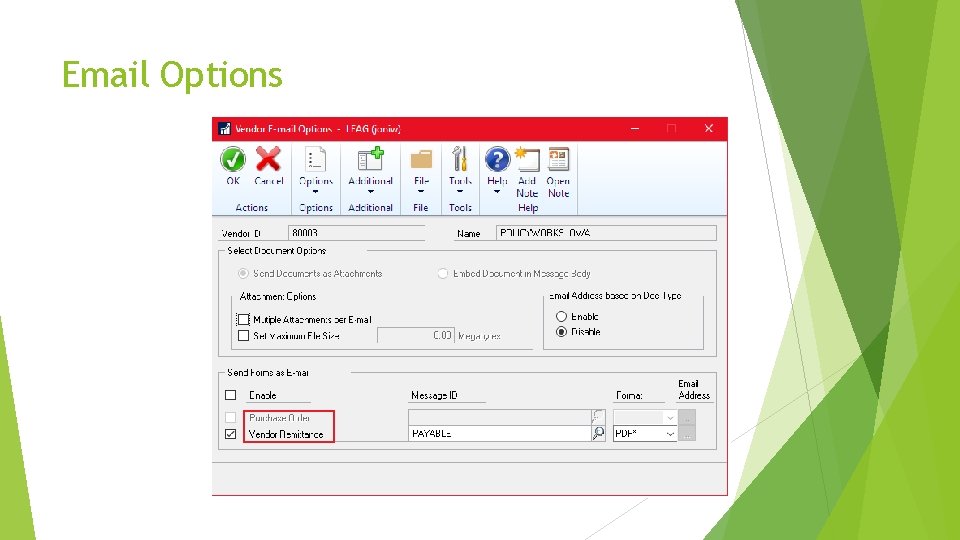Click the Vendor ID field
This screenshot has height=540, width=960.
(x=356, y=233)
